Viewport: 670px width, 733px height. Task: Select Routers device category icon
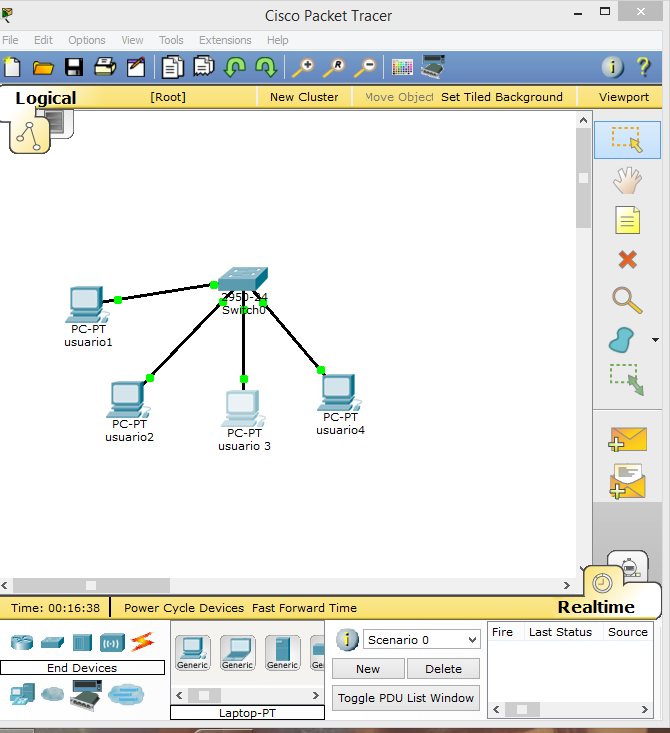(22, 643)
